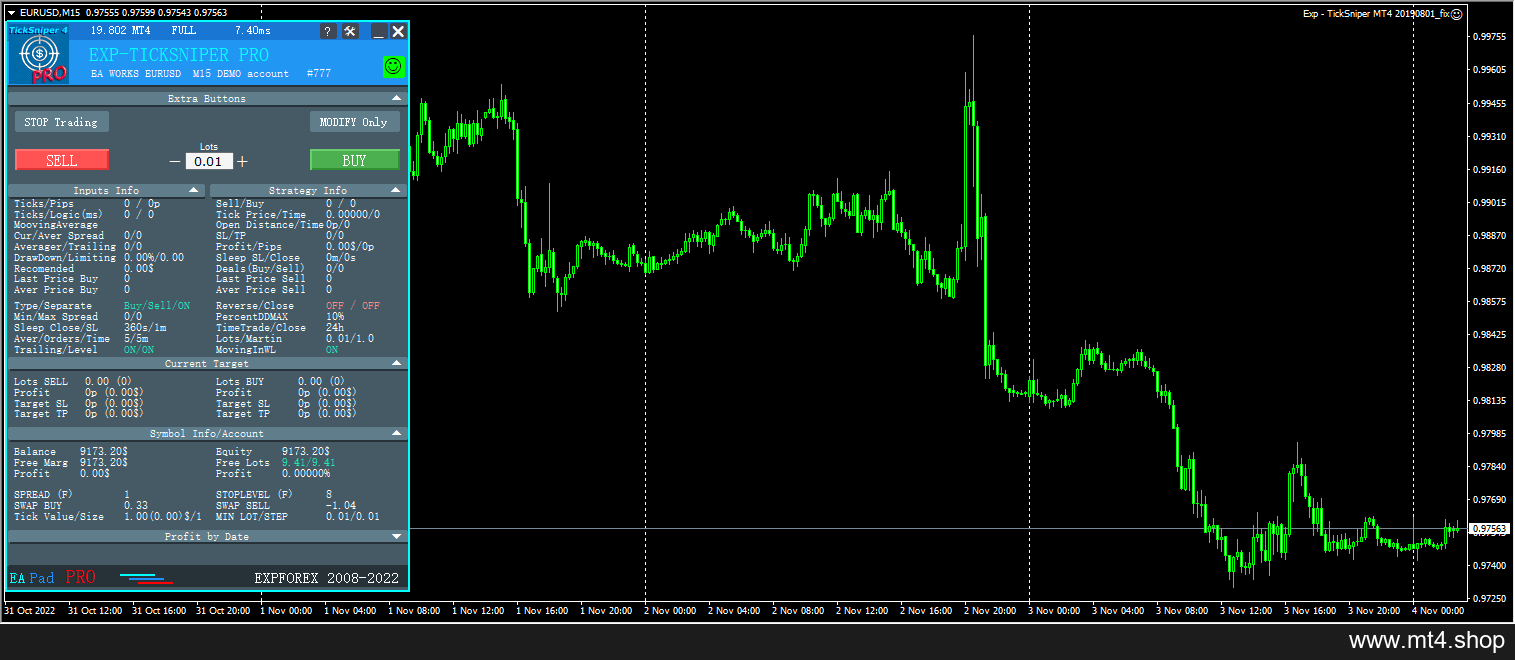The height and width of the screenshot is (660, 1515).
Task: Click the PercentDDMAX 10% value
Action: (335, 316)
